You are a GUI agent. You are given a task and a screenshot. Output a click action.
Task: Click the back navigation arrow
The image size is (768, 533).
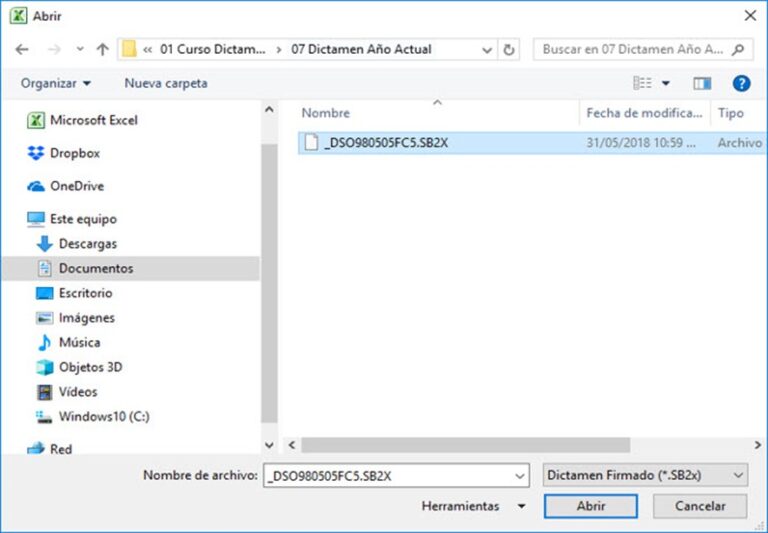(x=22, y=49)
